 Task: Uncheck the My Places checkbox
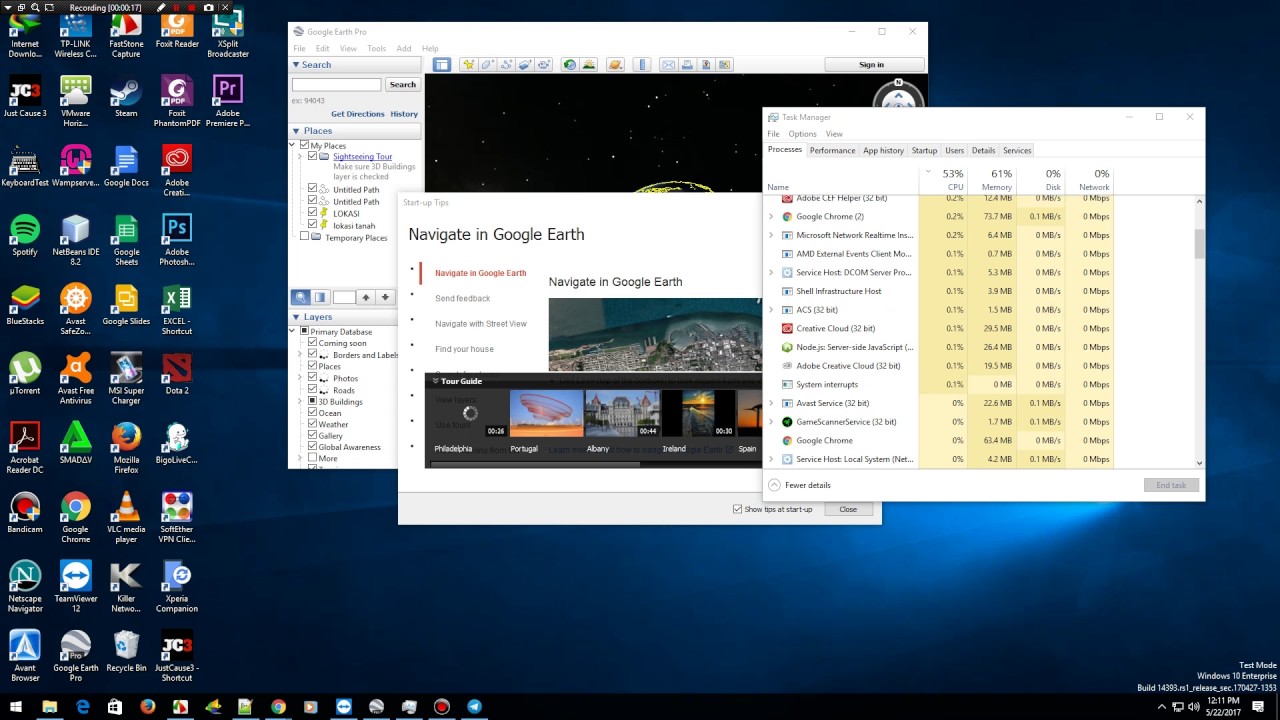304,146
